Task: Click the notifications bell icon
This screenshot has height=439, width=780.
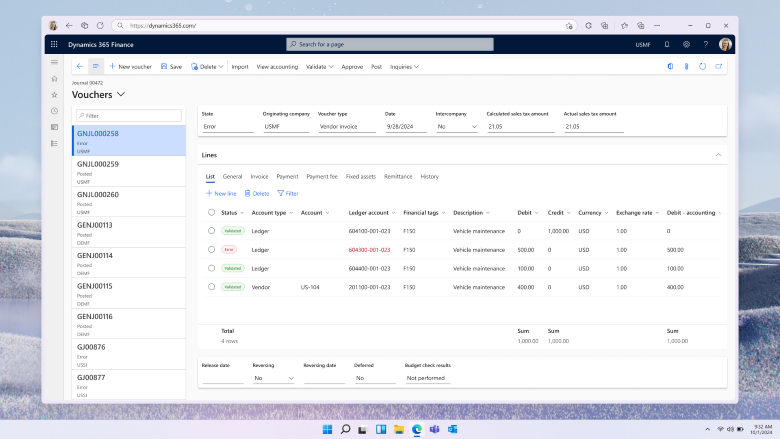Action: click(x=667, y=45)
